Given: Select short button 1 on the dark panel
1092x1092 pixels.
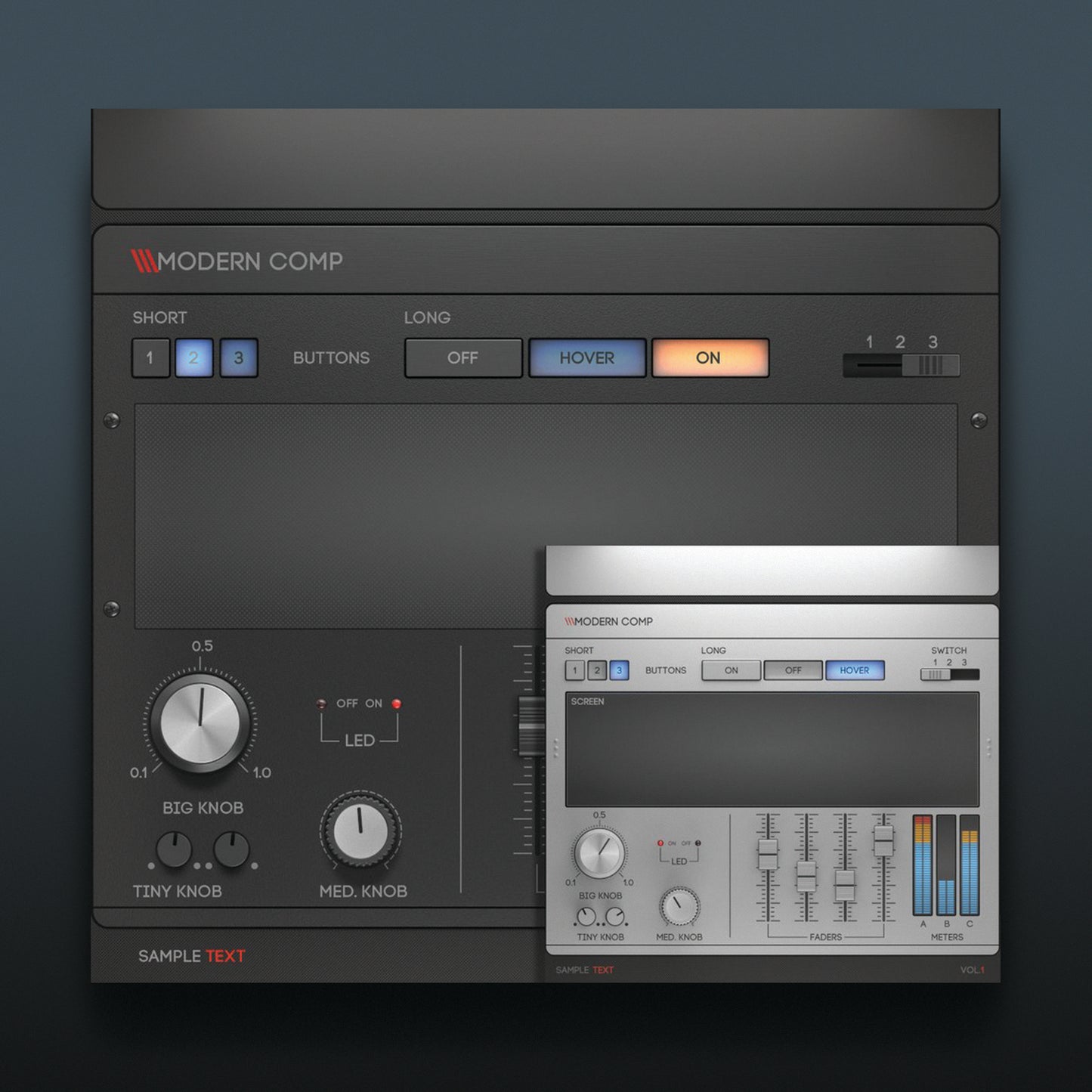Looking at the screenshot, I should (x=150, y=358).
